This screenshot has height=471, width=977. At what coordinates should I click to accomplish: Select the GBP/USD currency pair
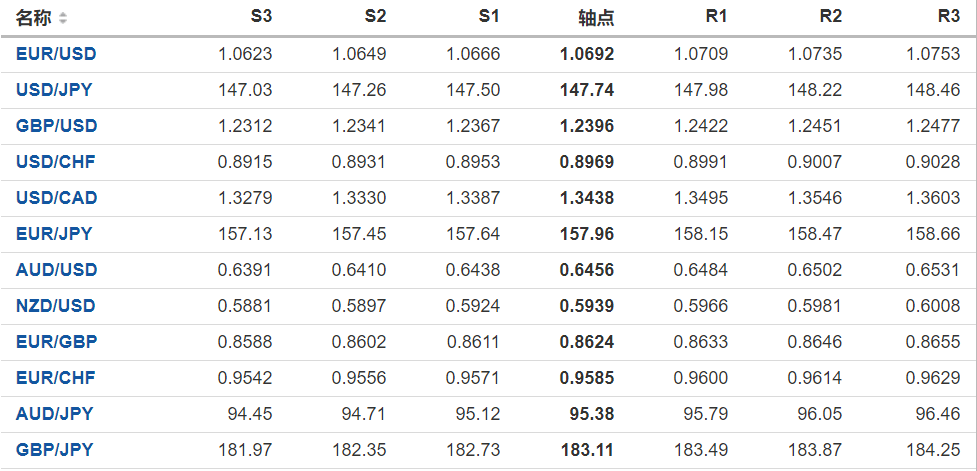click(x=56, y=126)
